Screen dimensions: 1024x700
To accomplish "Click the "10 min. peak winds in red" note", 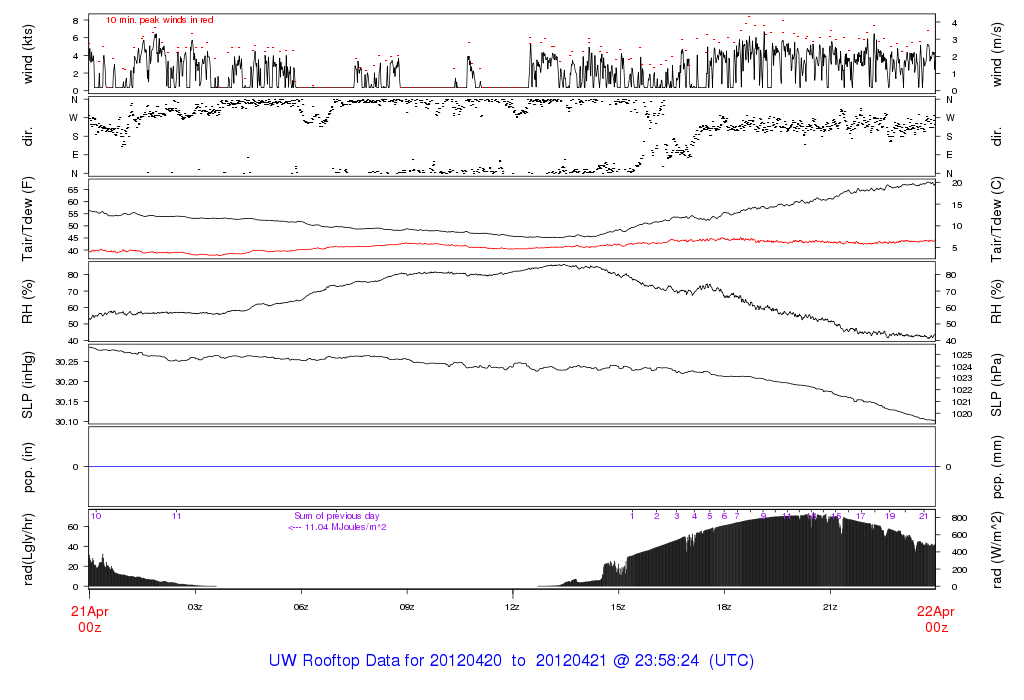I will pos(159,20).
